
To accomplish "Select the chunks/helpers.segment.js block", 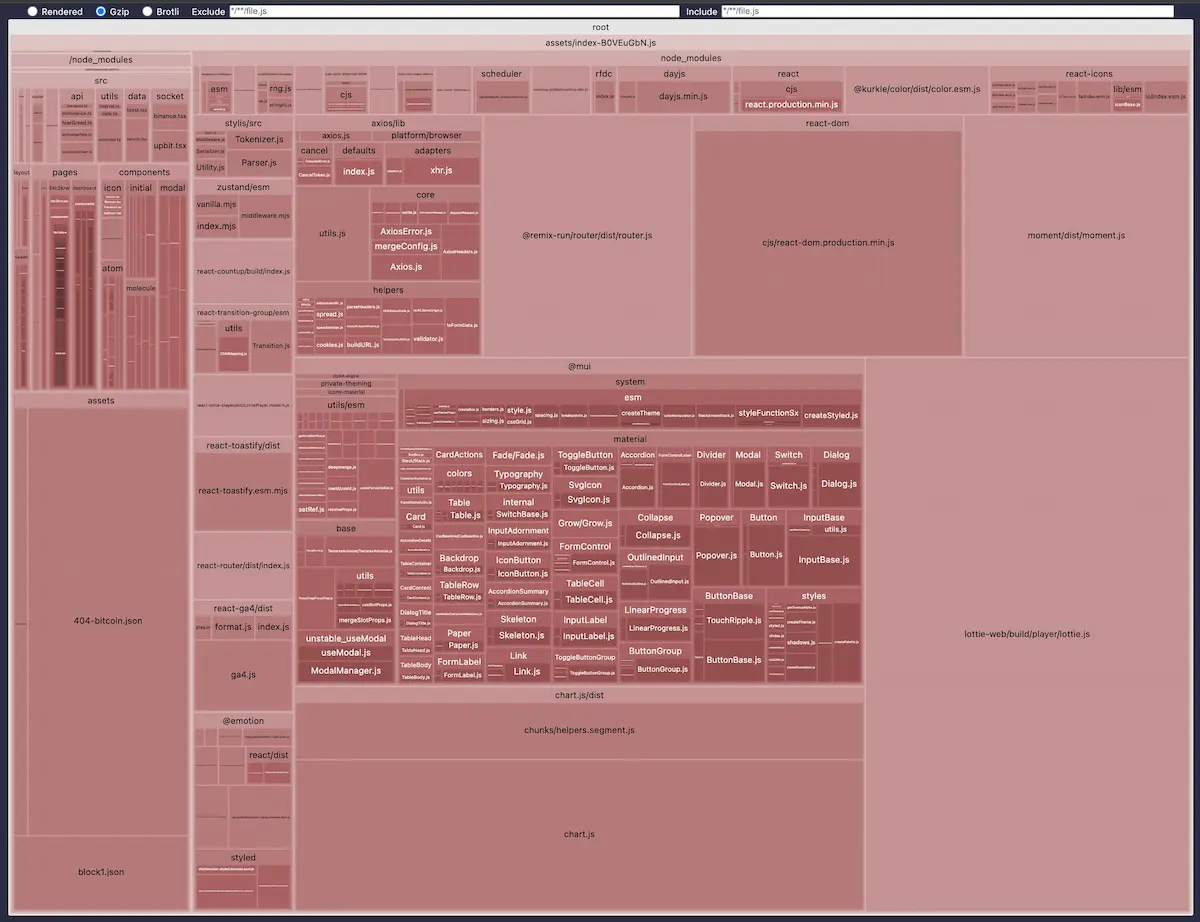I will pyautogui.click(x=579, y=730).
